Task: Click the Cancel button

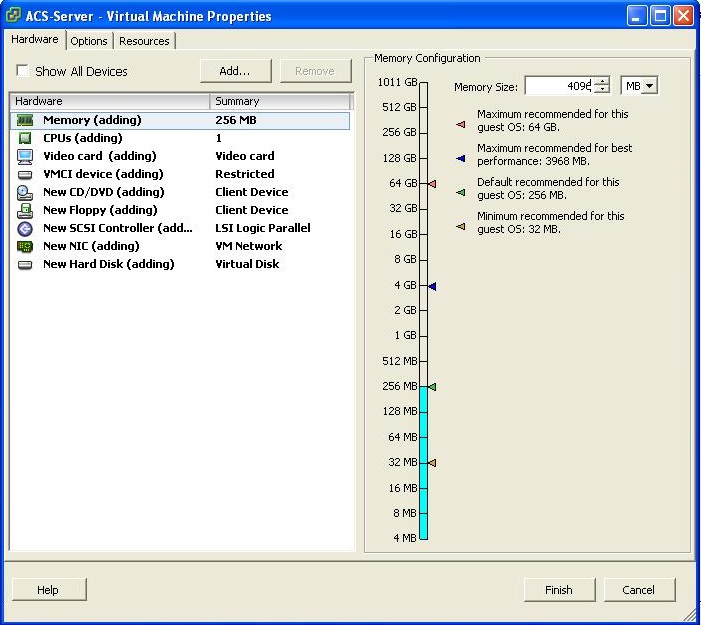Action: tap(638, 590)
